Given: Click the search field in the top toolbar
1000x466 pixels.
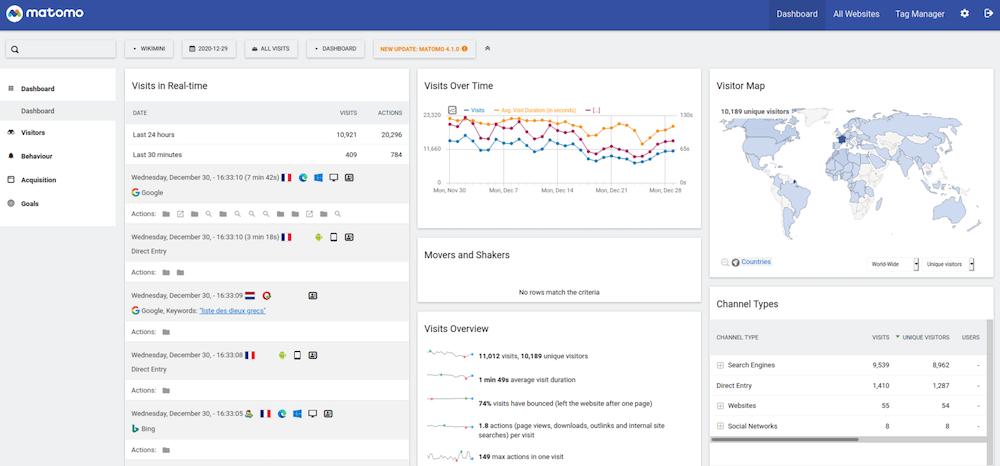Looking at the screenshot, I should click(61, 49).
